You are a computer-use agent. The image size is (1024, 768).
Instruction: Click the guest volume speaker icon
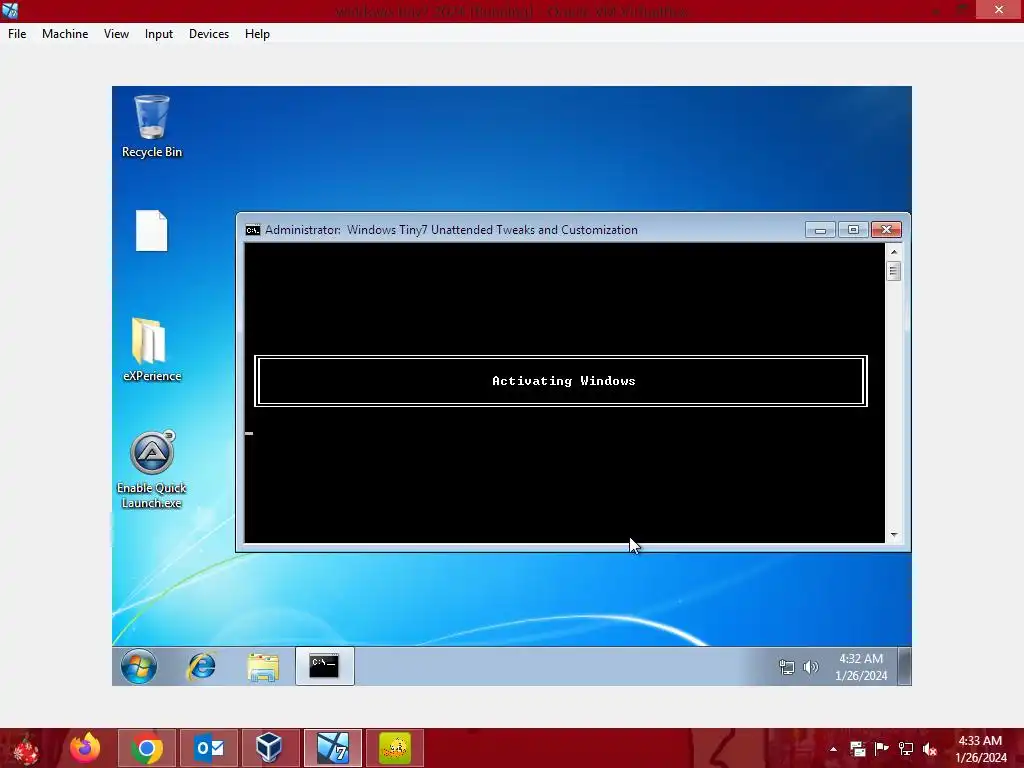pos(810,667)
